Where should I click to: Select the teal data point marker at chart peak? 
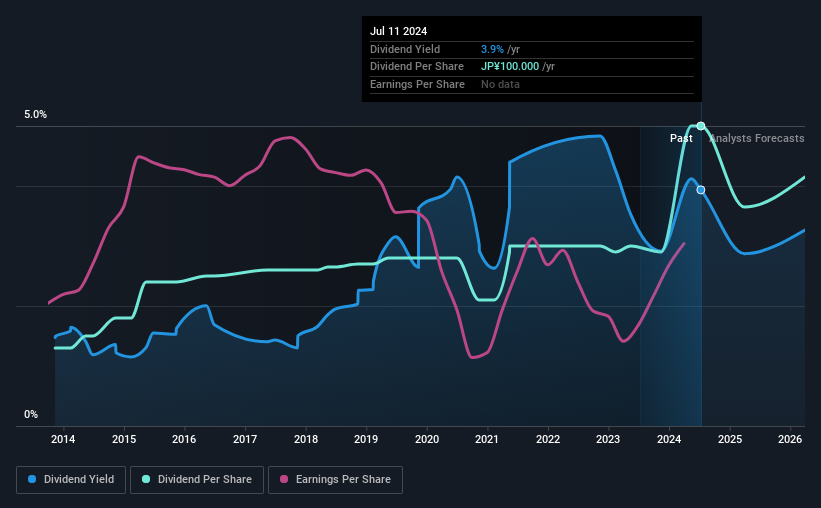pos(701,126)
